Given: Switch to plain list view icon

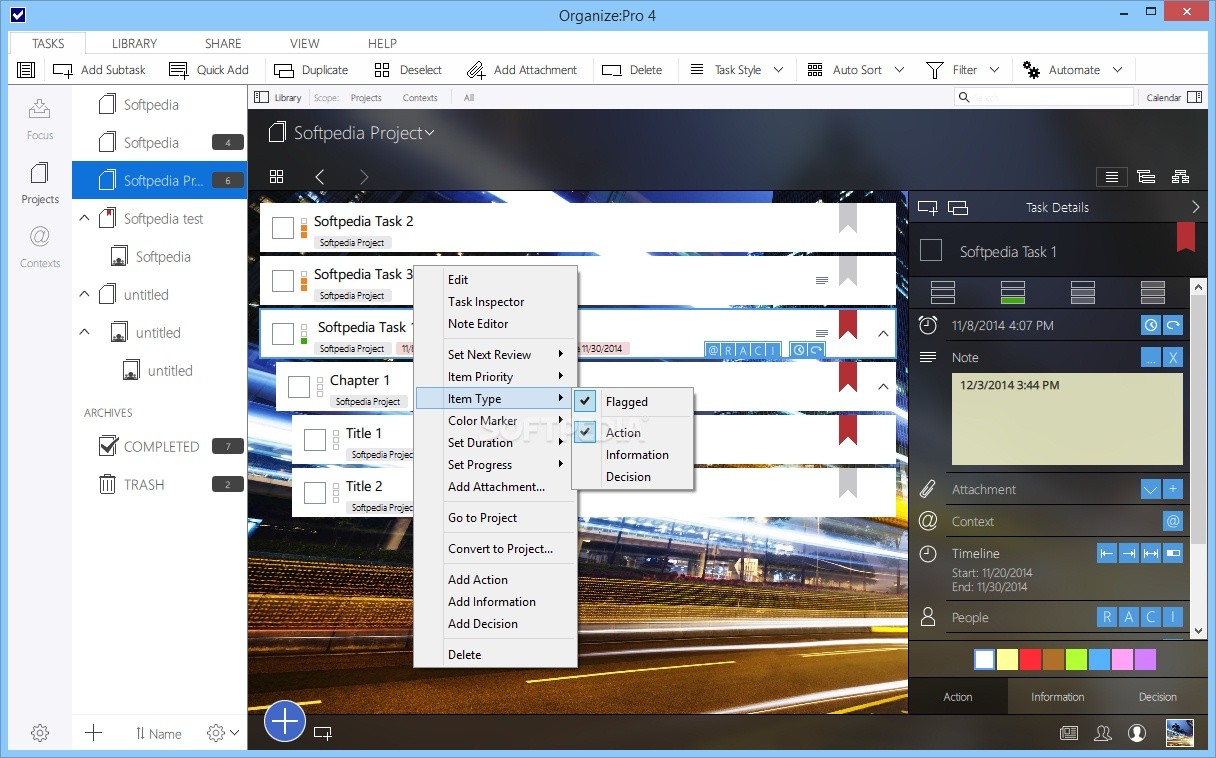Looking at the screenshot, I should coord(1110,177).
